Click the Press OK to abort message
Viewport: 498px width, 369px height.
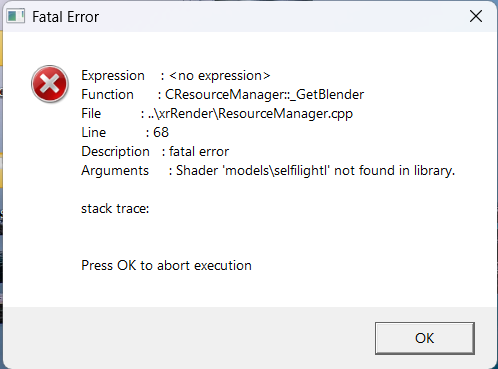tap(166, 266)
